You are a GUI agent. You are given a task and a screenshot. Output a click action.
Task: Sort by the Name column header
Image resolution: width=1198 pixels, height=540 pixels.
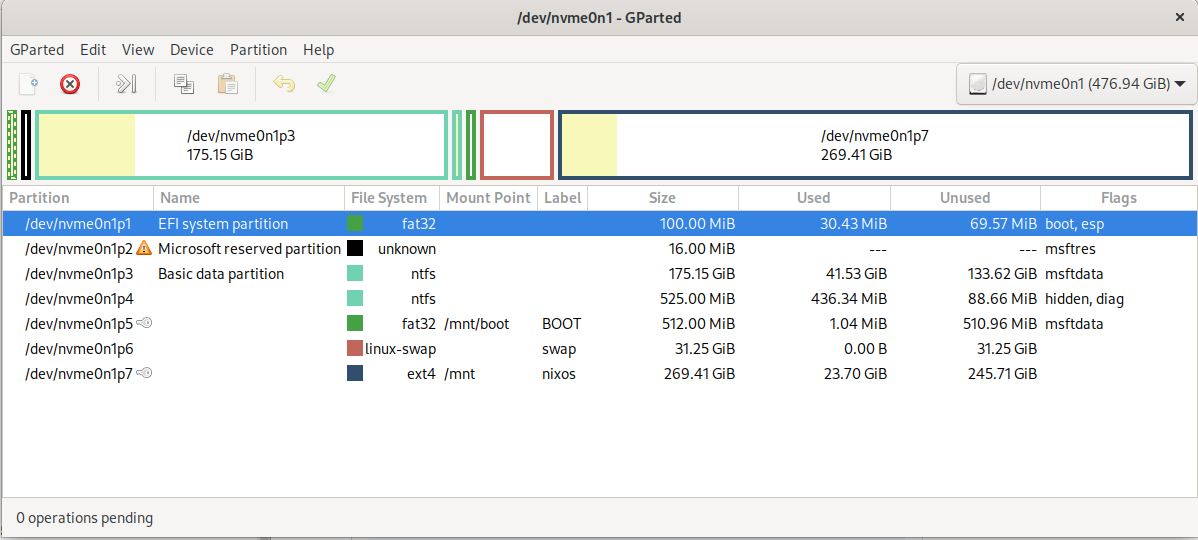(249, 198)
